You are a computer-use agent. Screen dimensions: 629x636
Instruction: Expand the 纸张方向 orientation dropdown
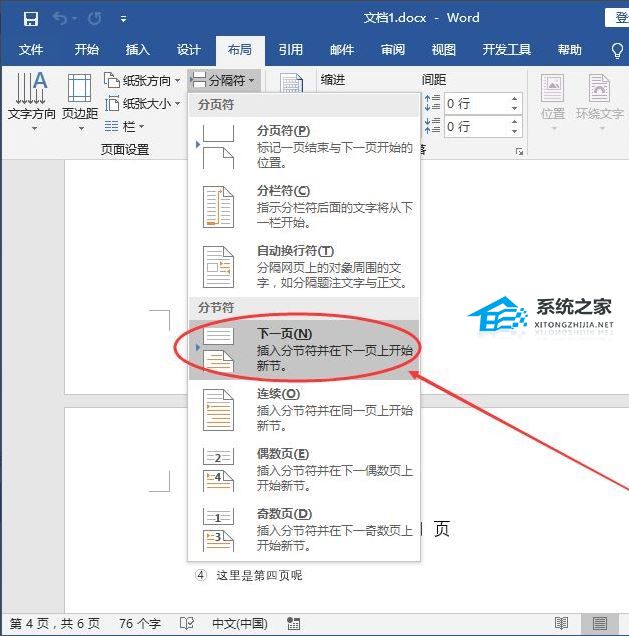pyautogui.click(x=142, y=80)
